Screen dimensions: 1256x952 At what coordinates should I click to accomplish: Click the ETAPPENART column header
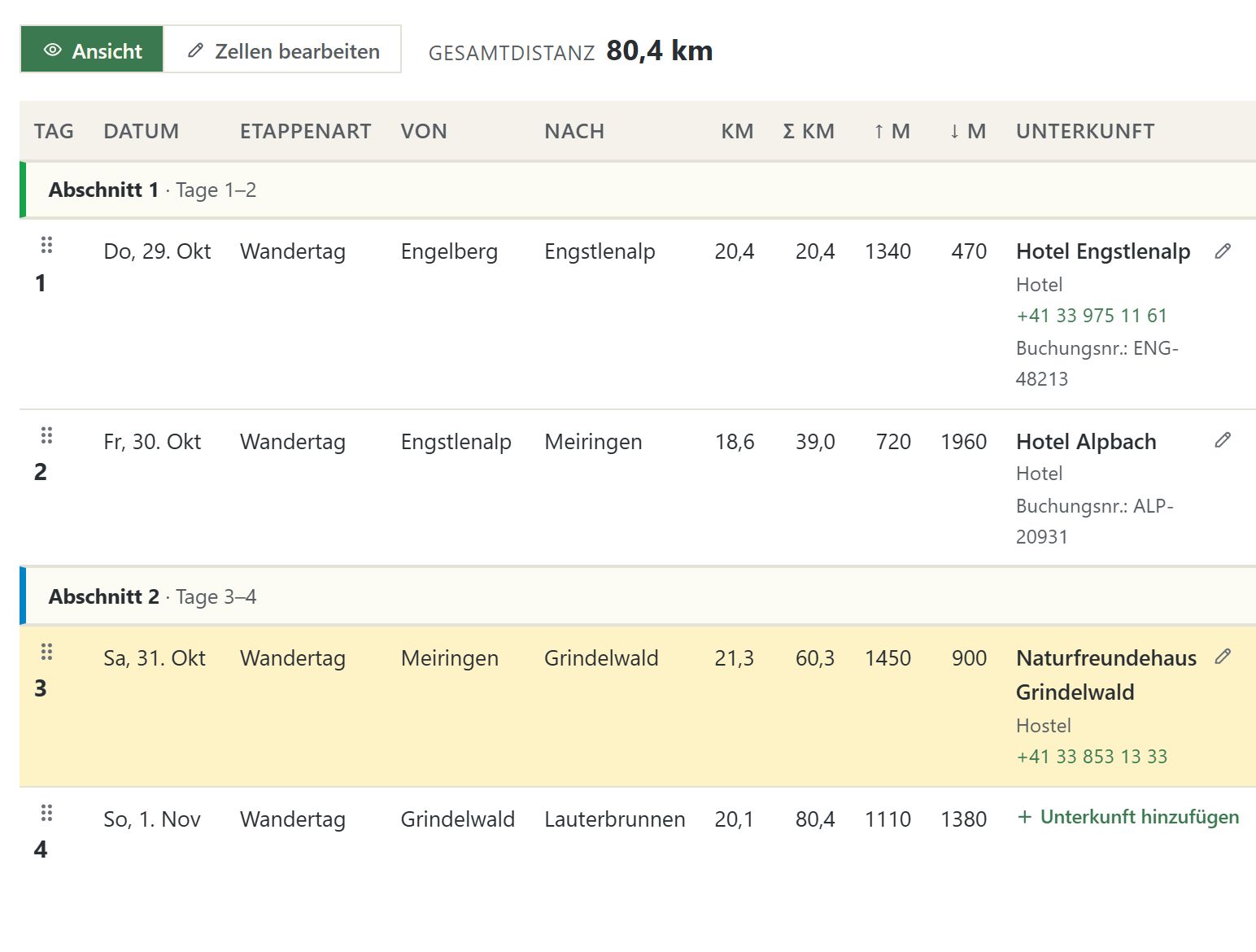pos(305,131)
